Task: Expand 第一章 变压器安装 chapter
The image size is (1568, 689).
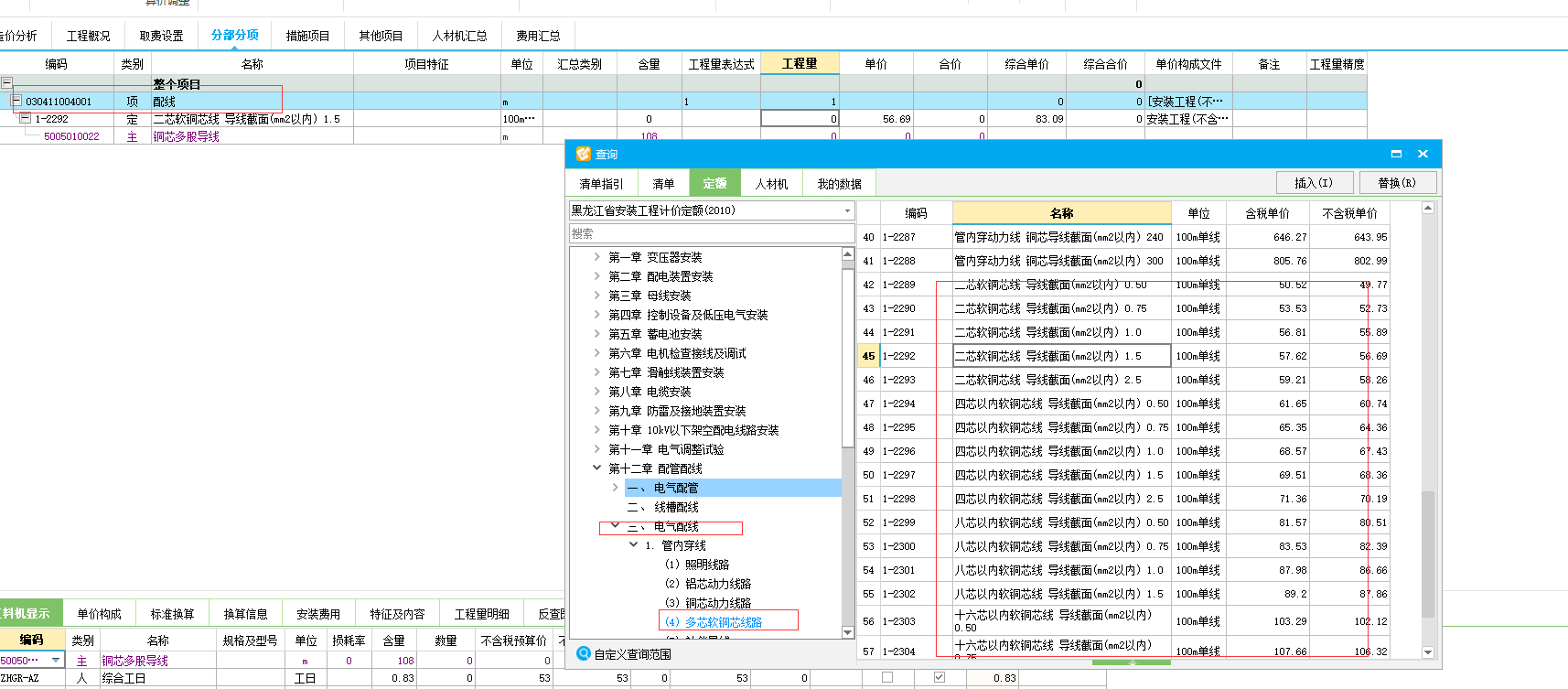Action: pos(597,257)
